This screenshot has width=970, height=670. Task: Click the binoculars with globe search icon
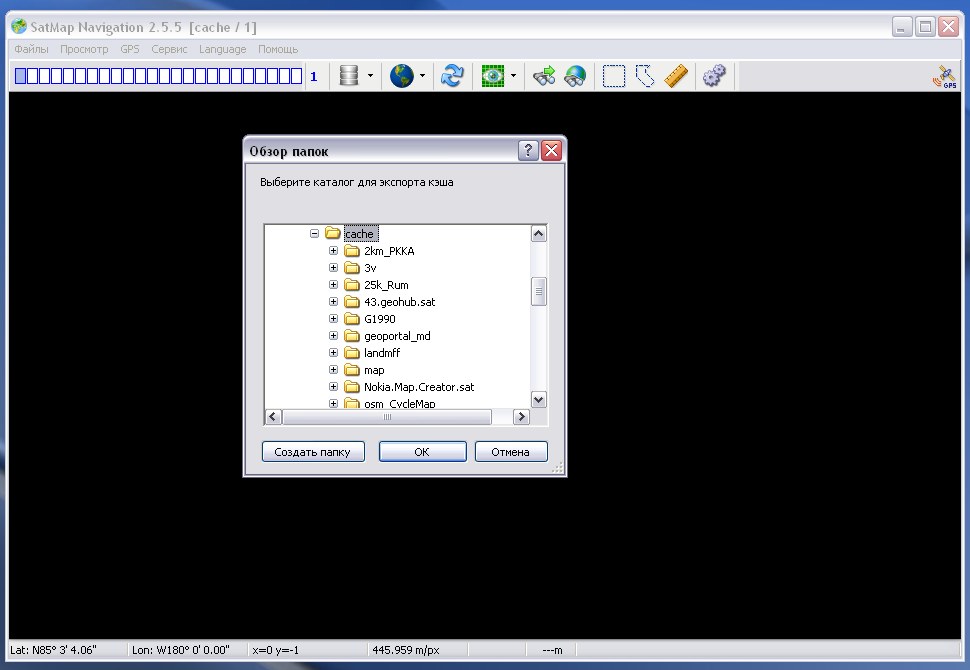575,75
